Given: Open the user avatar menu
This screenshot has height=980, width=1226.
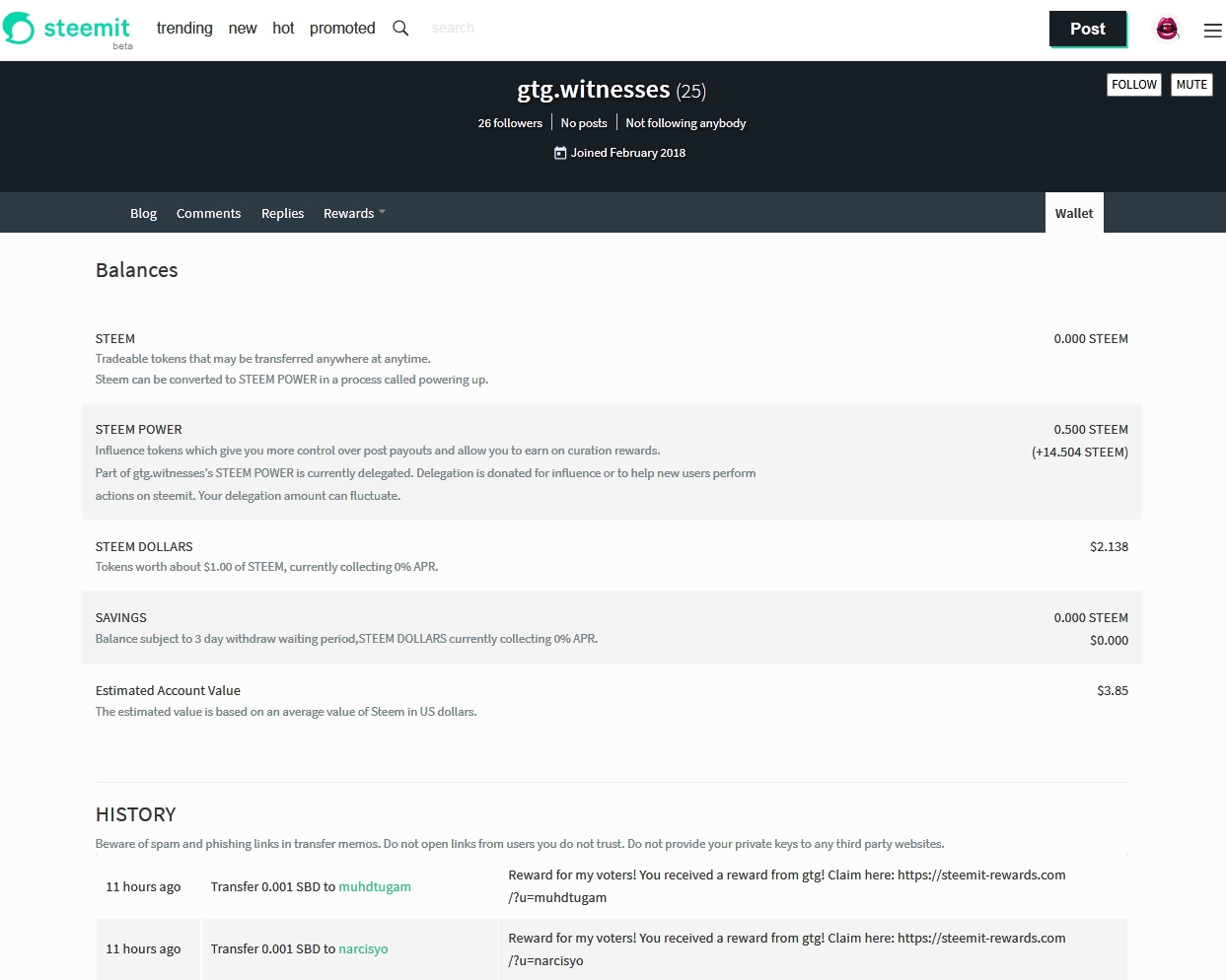Looking at the screenshot, I should click(x=1167, y=30).
